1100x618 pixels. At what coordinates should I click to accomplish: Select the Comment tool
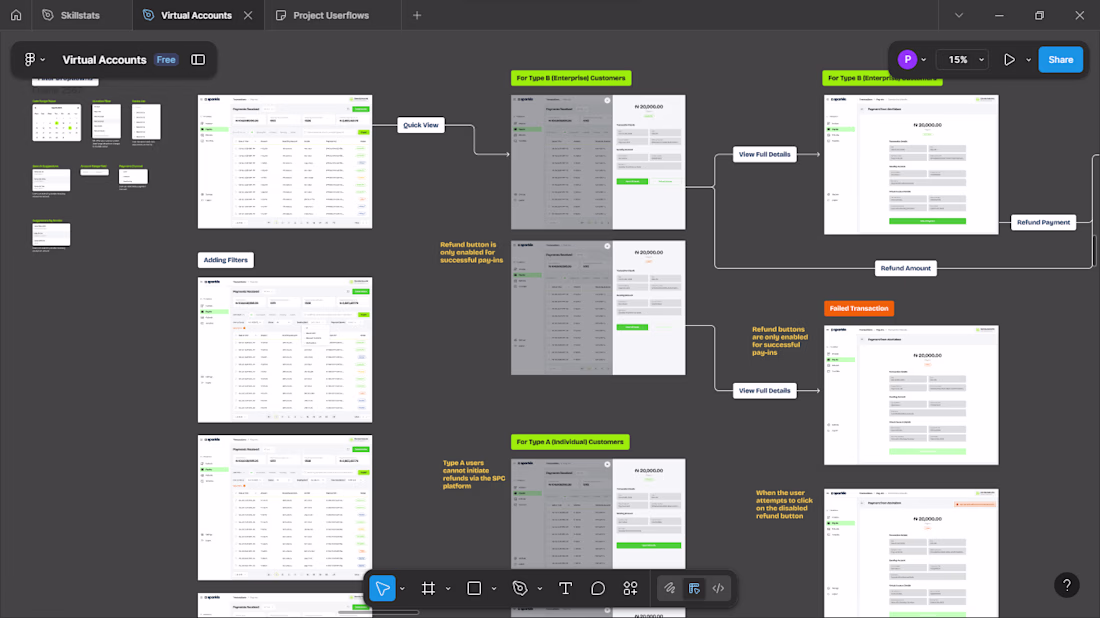click(x=598, y=589)
